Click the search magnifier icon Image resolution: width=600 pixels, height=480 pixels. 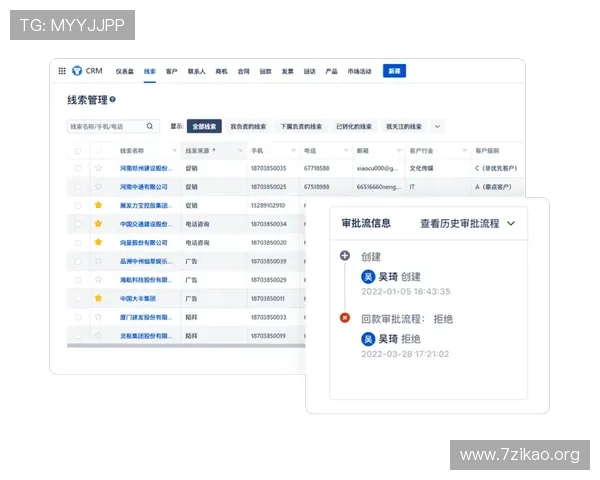150,126
